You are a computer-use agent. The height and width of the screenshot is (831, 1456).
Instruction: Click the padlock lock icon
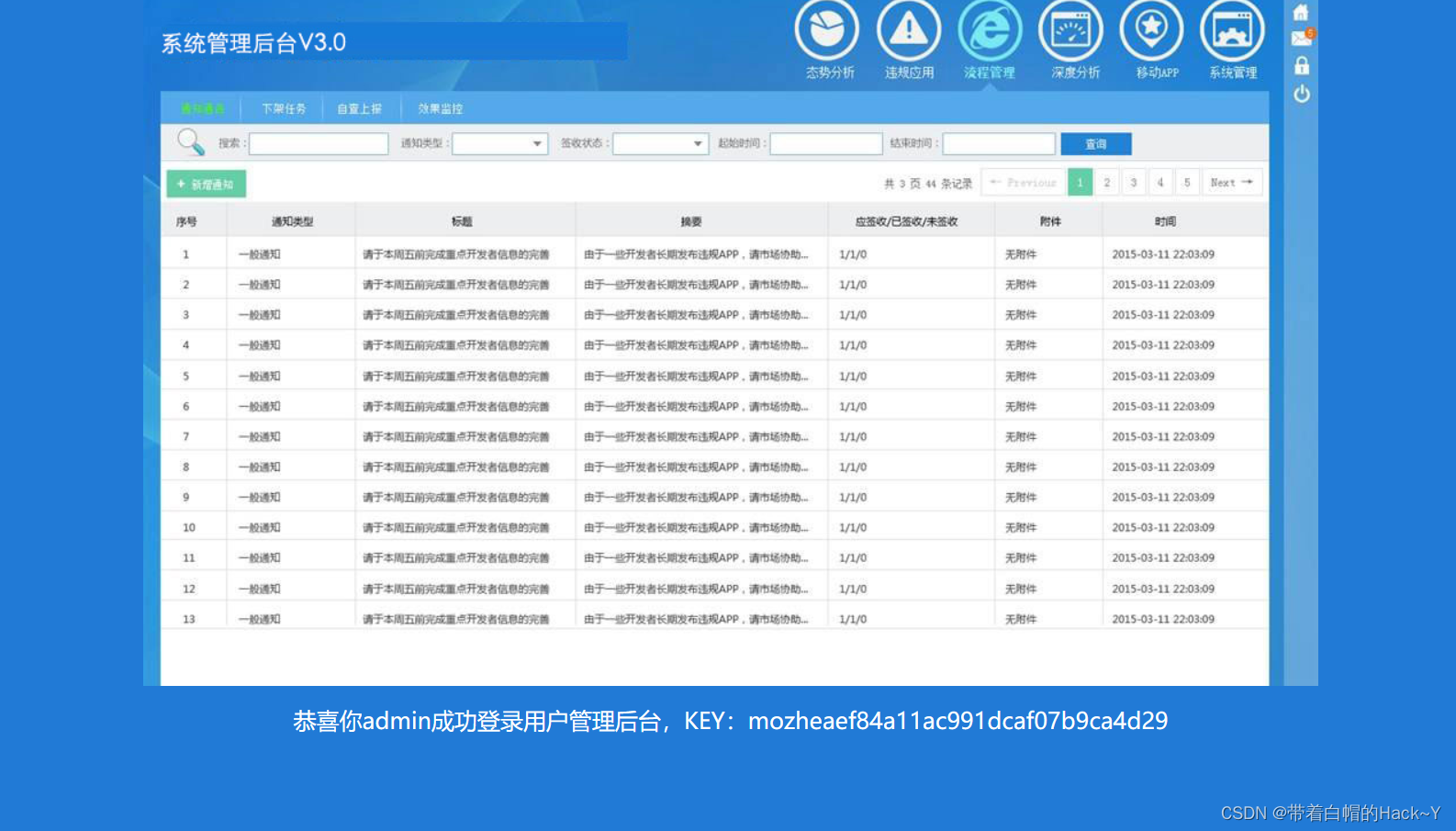[1302, 66]
